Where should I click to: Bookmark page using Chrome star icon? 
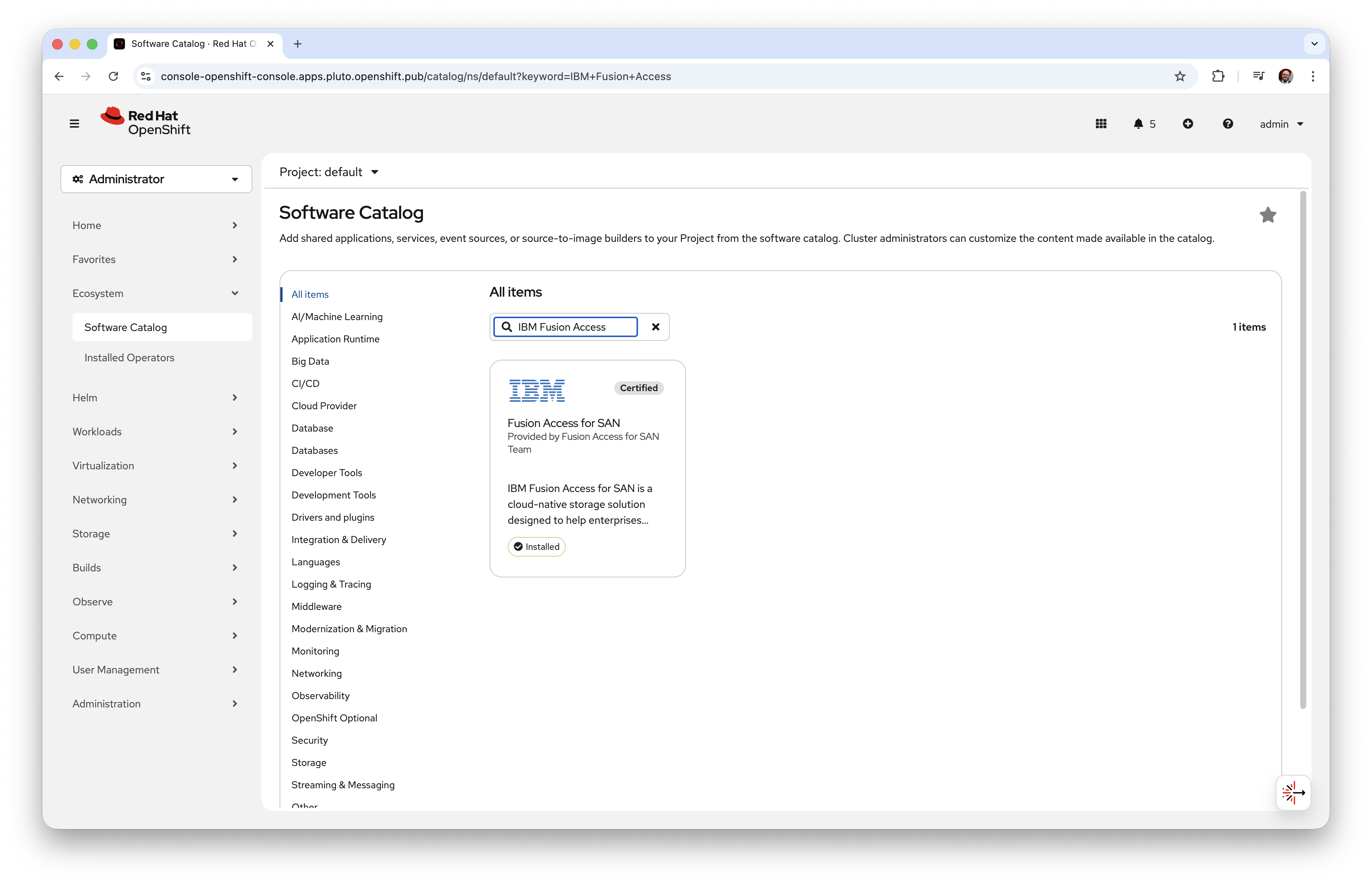coord(1180,76)
